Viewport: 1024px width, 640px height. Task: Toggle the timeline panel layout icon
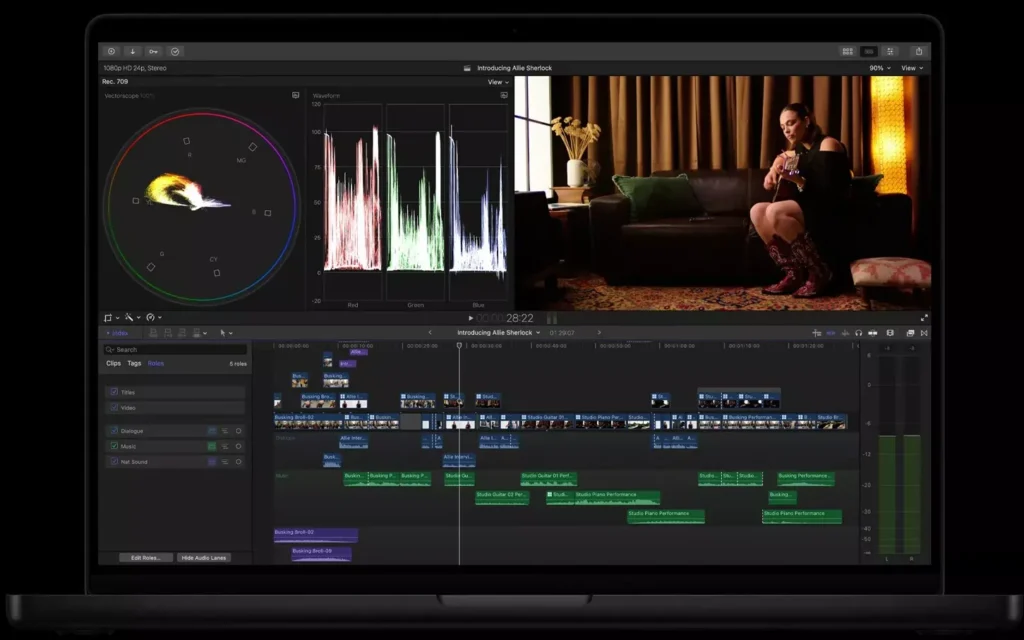coord(869,51)
